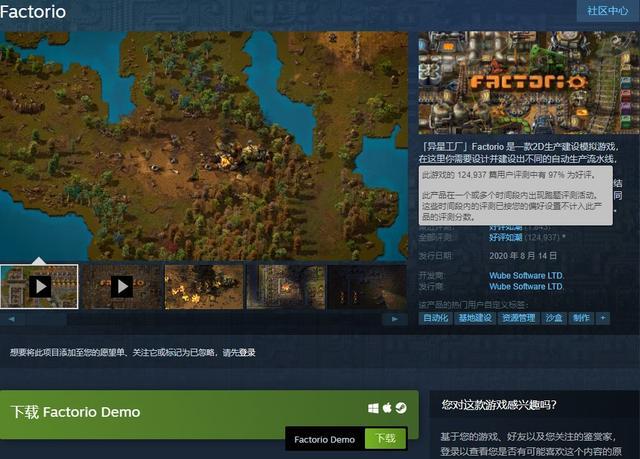This screenshot has width=640, height=459.
Task: Play the second video thumbnail
Action: coord(121,287)
